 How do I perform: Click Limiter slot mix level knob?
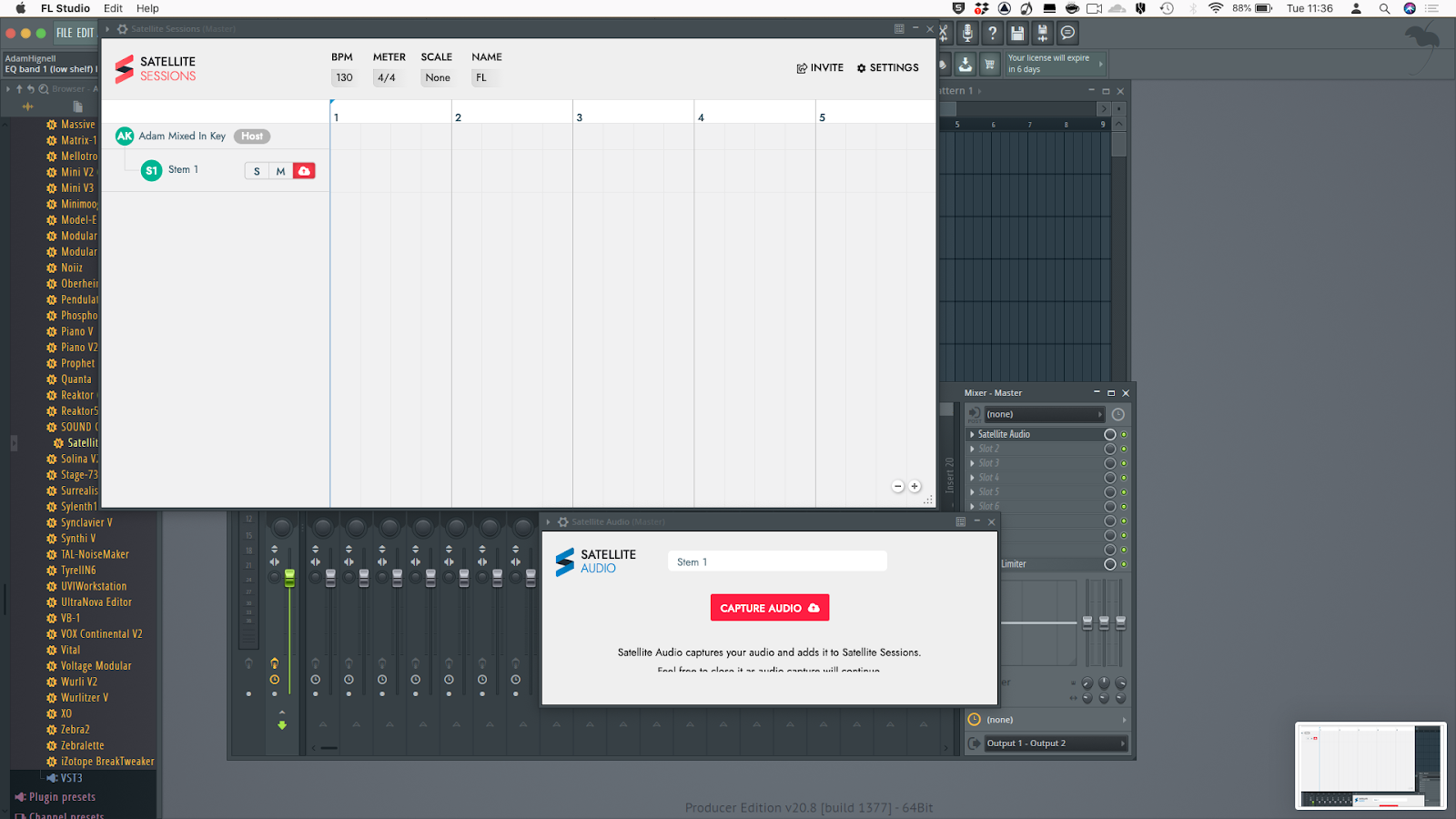click(x=1110, y=564)
